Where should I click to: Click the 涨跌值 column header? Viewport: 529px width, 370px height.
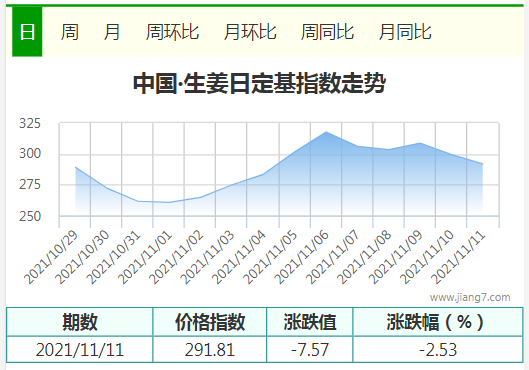[310, 322]
